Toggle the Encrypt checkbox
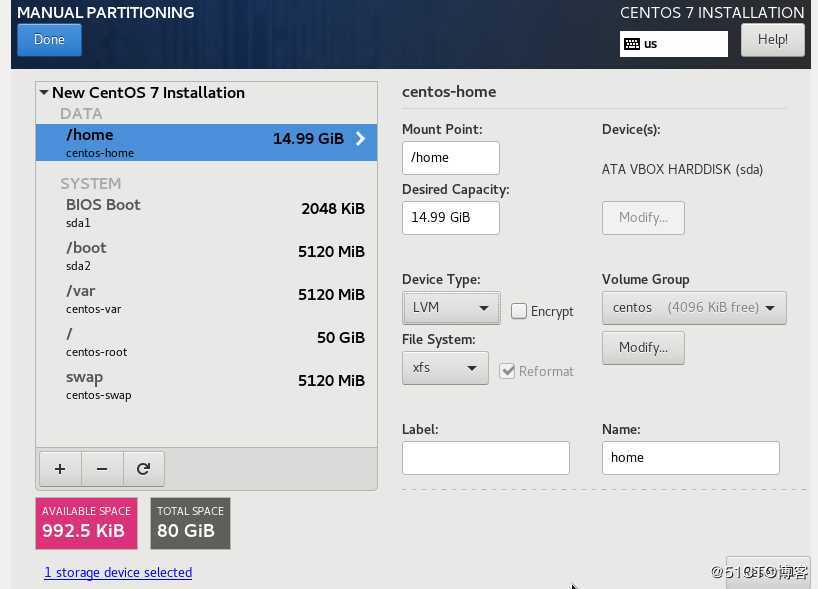 coord(519,311)
